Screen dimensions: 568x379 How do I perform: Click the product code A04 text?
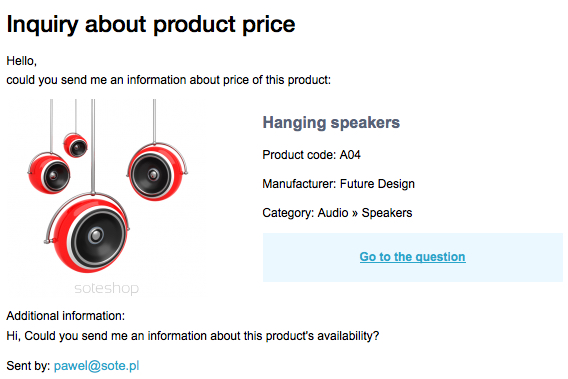[x=350, y=155]
